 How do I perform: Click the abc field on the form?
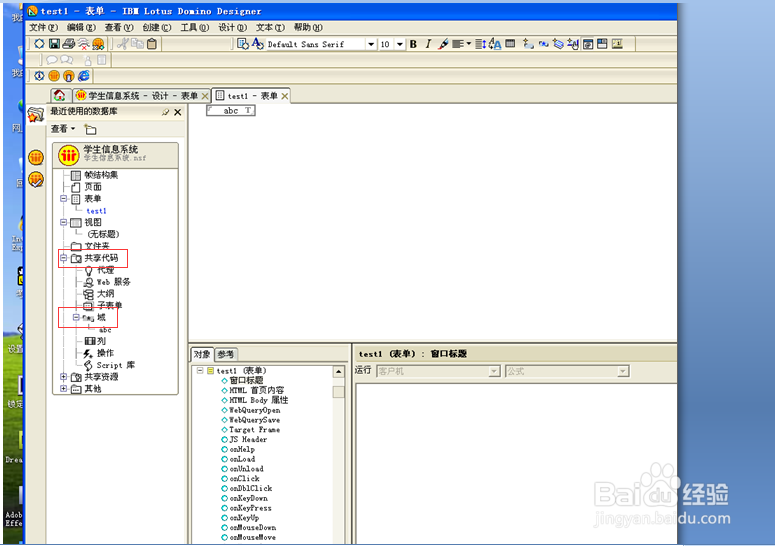pos(231,111)
